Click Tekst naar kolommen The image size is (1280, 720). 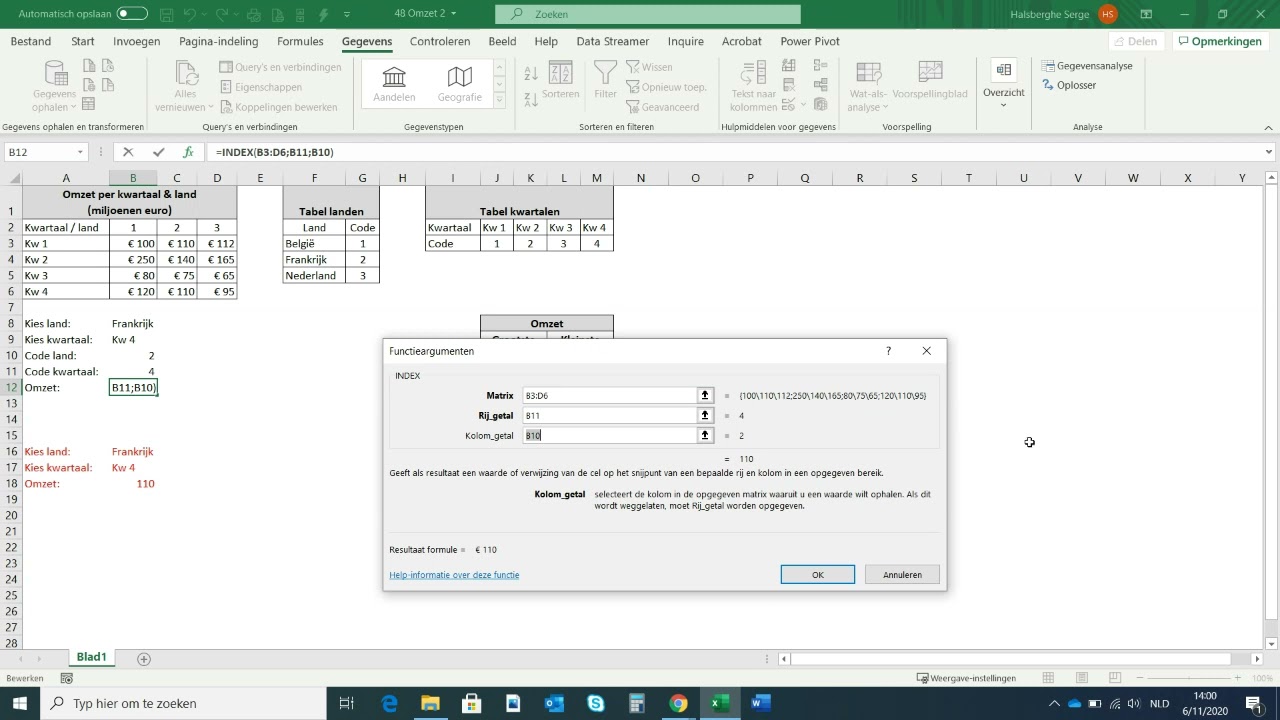(x=753, y=86)
